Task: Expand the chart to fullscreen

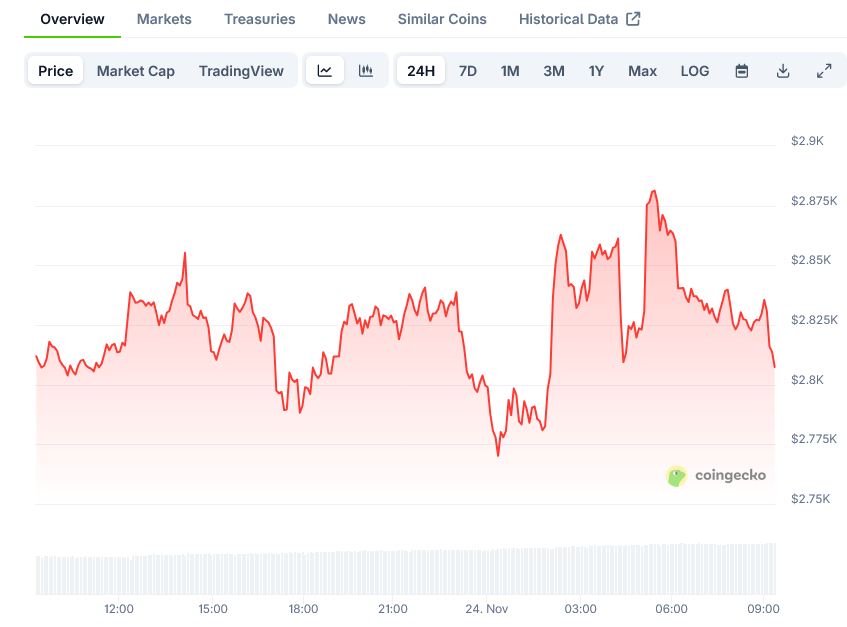Action: pyautogui.click(x=824, y=70)
